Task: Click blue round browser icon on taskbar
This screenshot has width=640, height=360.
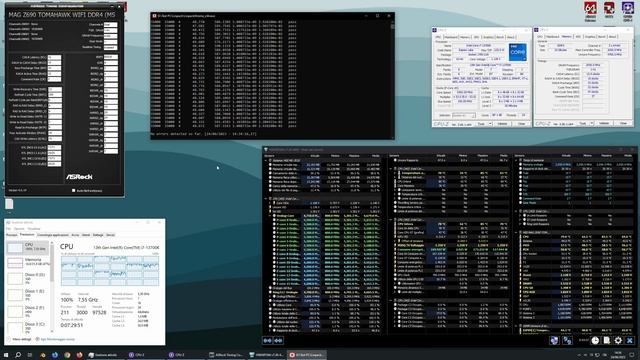Action: pyautogui.click(x=55, y=355)
